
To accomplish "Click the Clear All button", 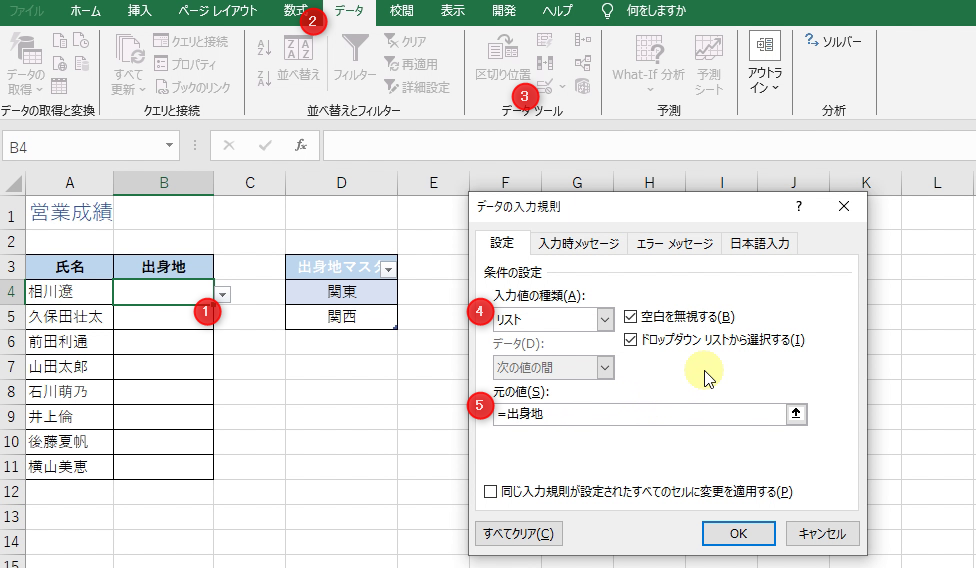I will pyautogui.click(x=518, y=533).
